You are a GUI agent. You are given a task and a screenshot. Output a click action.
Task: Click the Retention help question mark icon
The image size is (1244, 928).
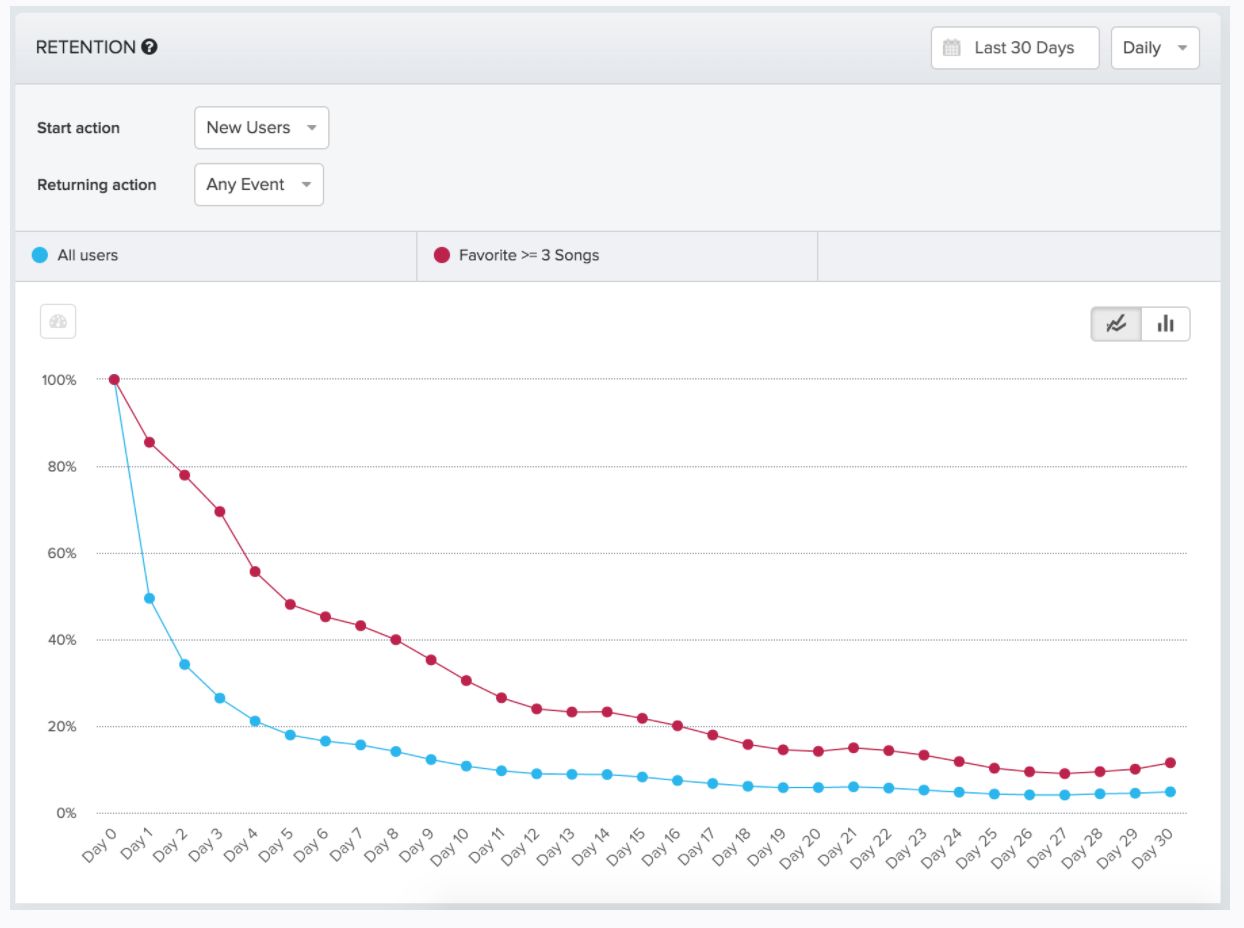point(150,47)
